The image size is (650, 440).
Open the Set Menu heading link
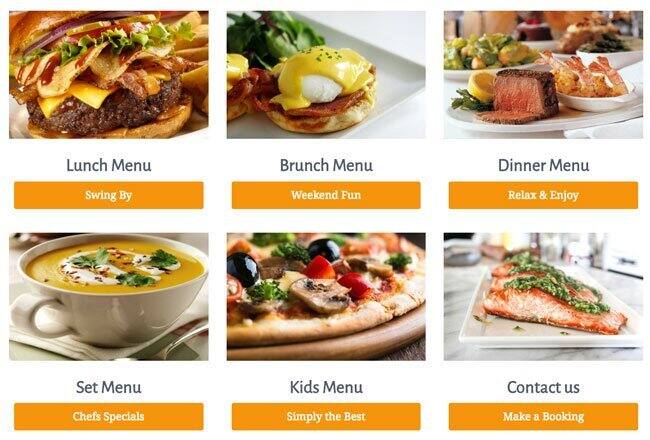pyautogui.click(x=109, y=387)
